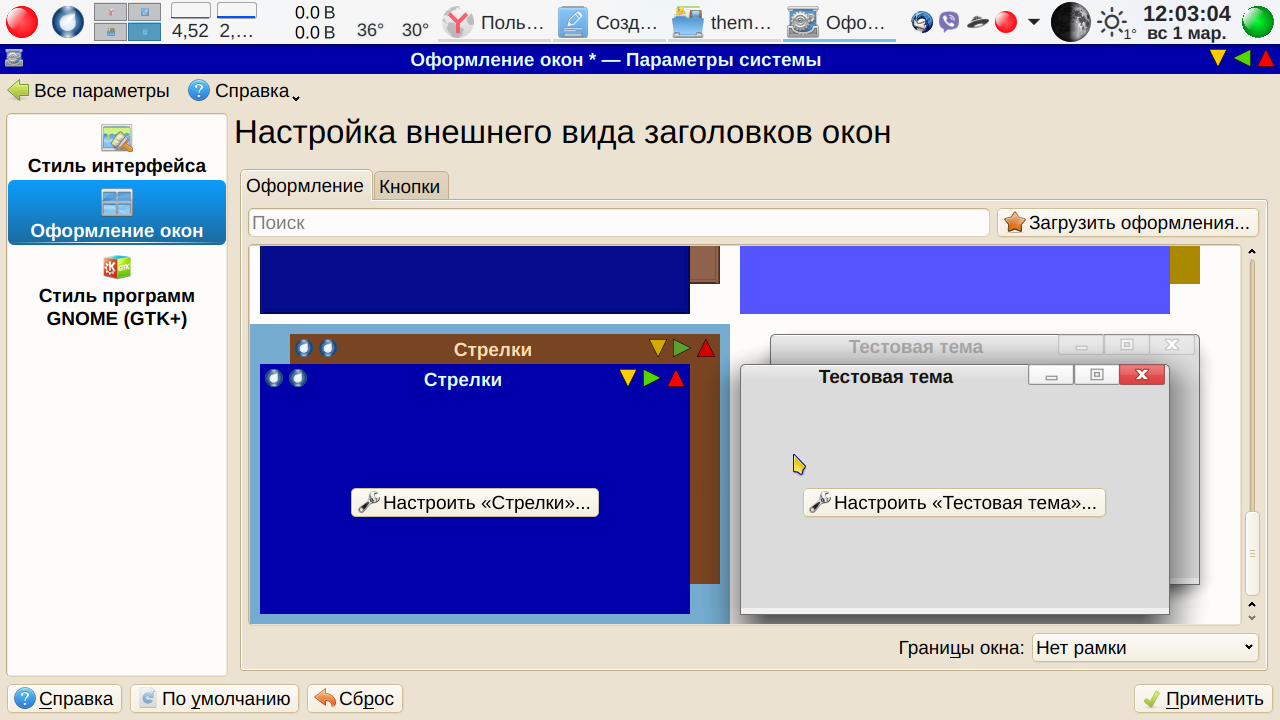Apply changes with "Применить"
Viewport: 1280px width, 720px height.
point(1203,699)
